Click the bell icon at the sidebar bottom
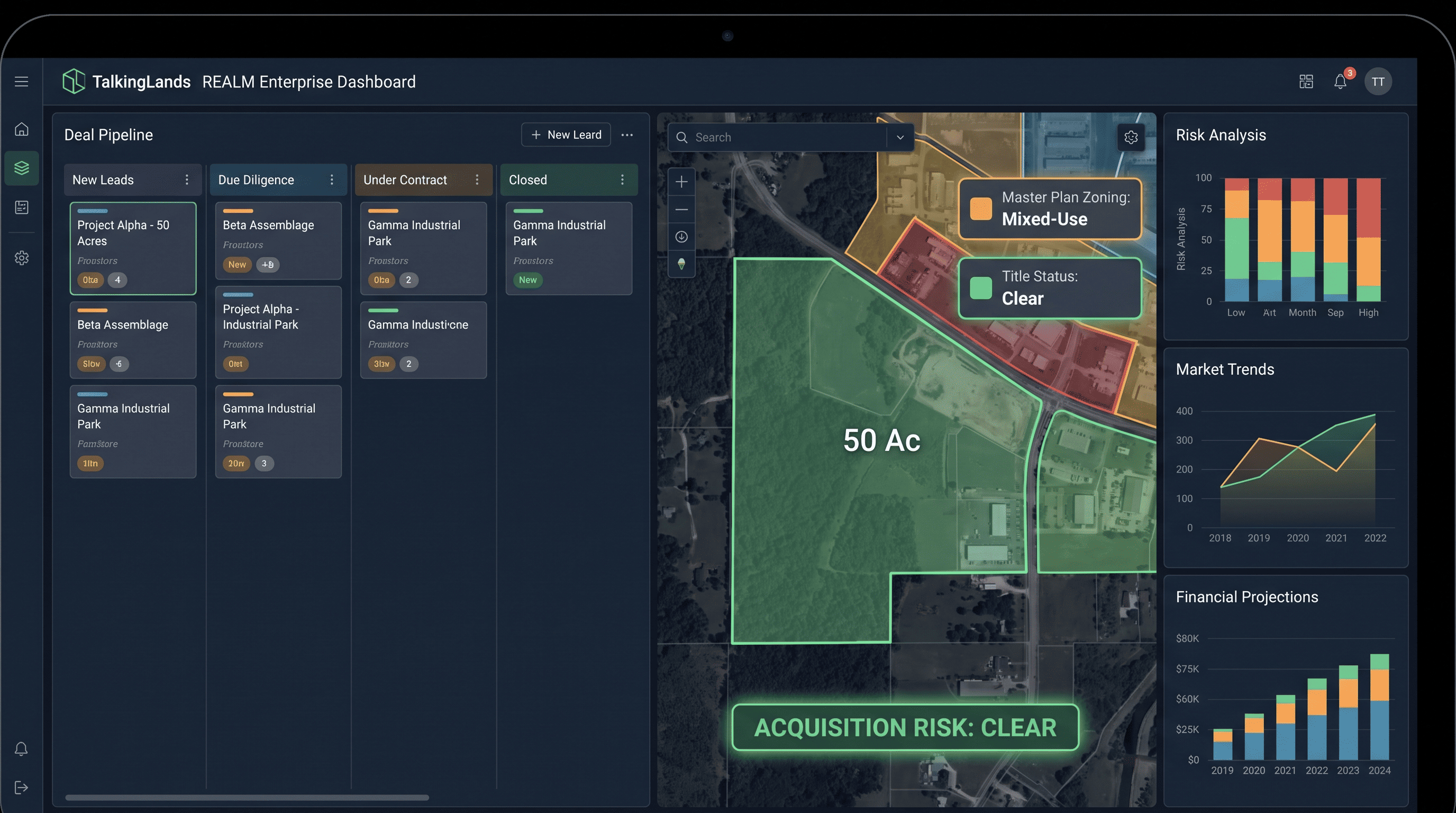The width and height of the screenshot is (1456, 813). click(22, 749)
